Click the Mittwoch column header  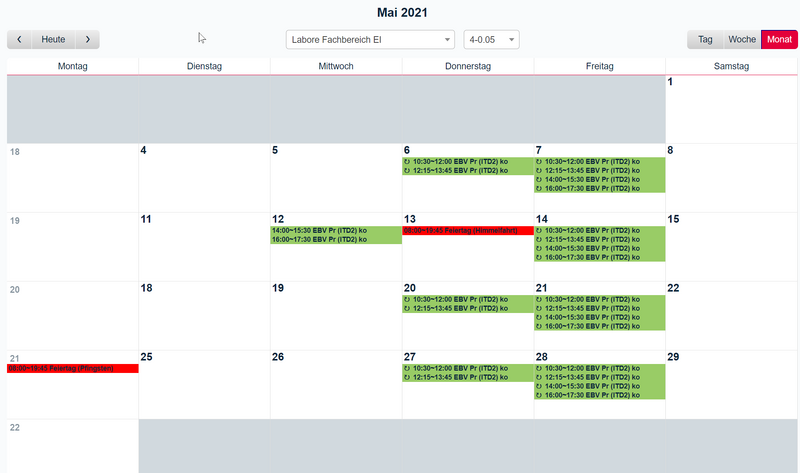tap(336, 66)
